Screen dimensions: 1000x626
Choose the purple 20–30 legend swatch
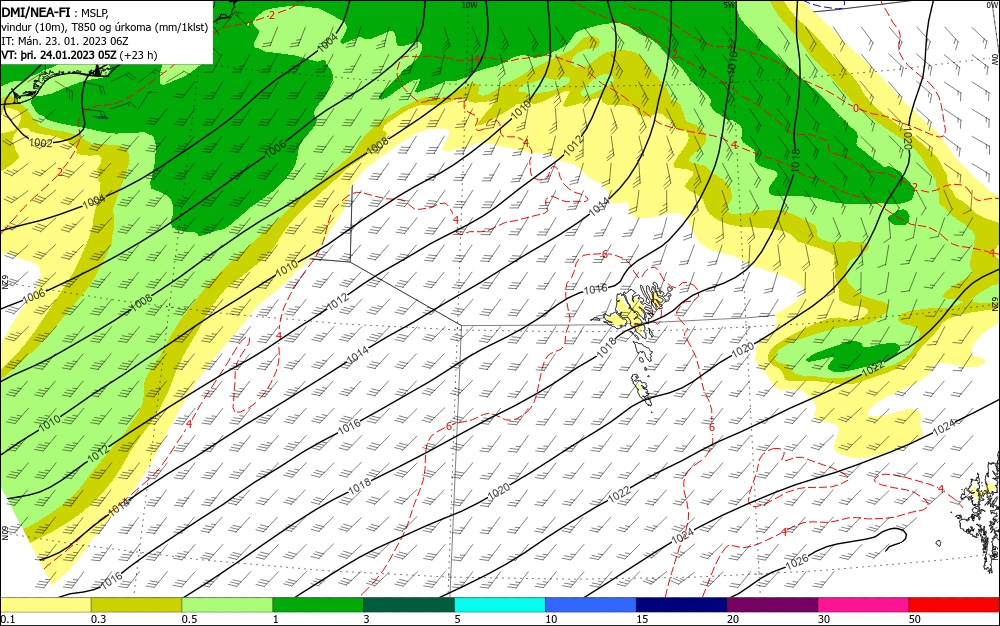772,604
